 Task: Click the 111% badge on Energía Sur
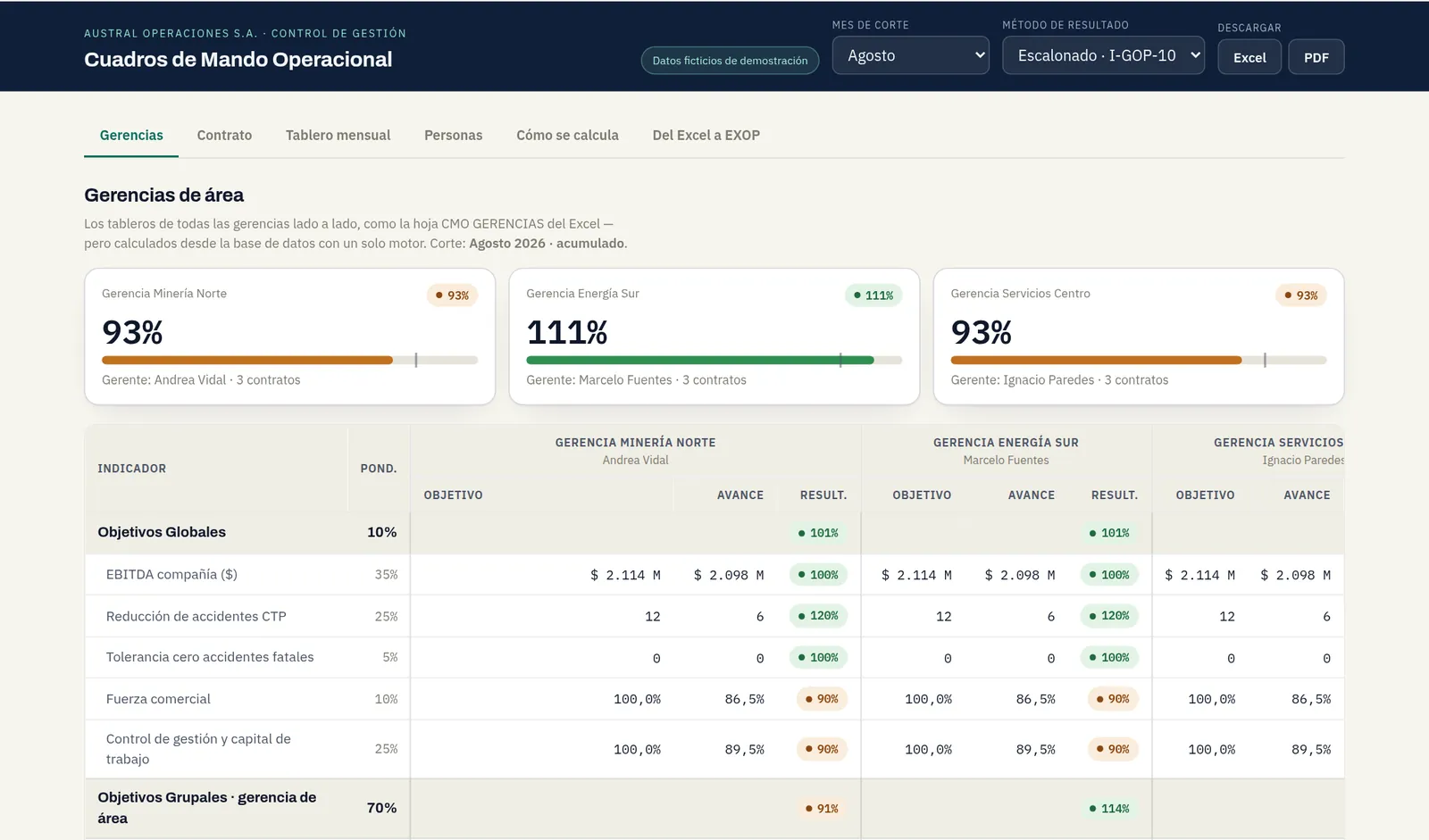pos(873,295)
